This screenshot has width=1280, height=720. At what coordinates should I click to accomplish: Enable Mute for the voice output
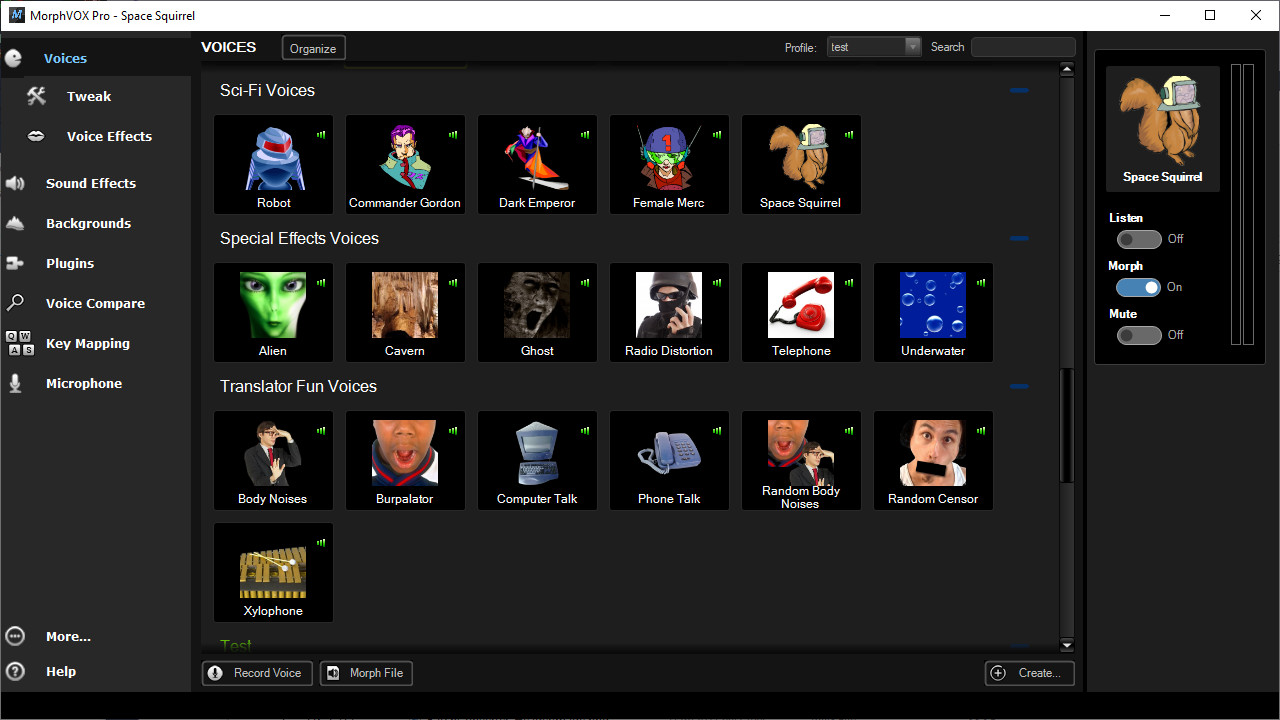pyautogui.click(x=1139, y=335)
